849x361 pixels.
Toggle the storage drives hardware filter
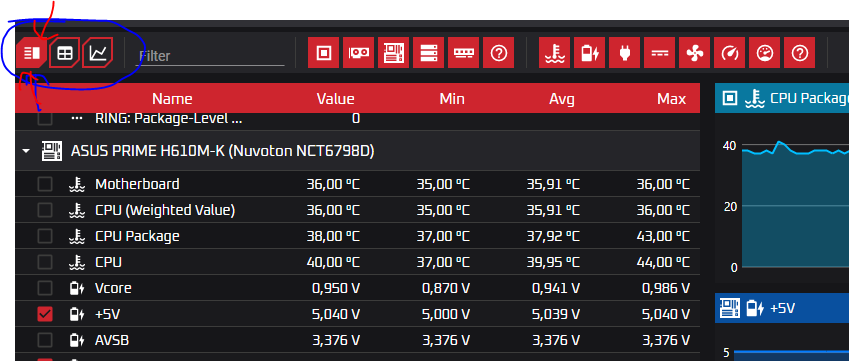pos(428,52)
